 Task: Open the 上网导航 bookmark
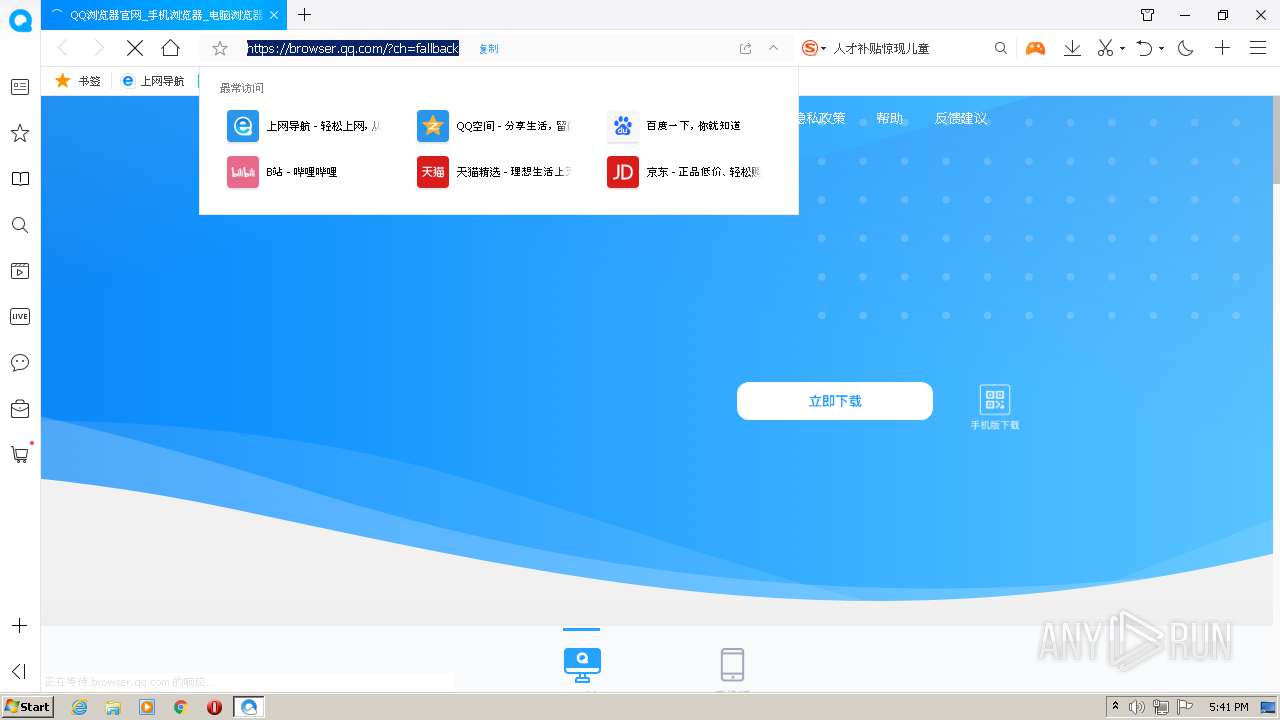coord(153,81)
